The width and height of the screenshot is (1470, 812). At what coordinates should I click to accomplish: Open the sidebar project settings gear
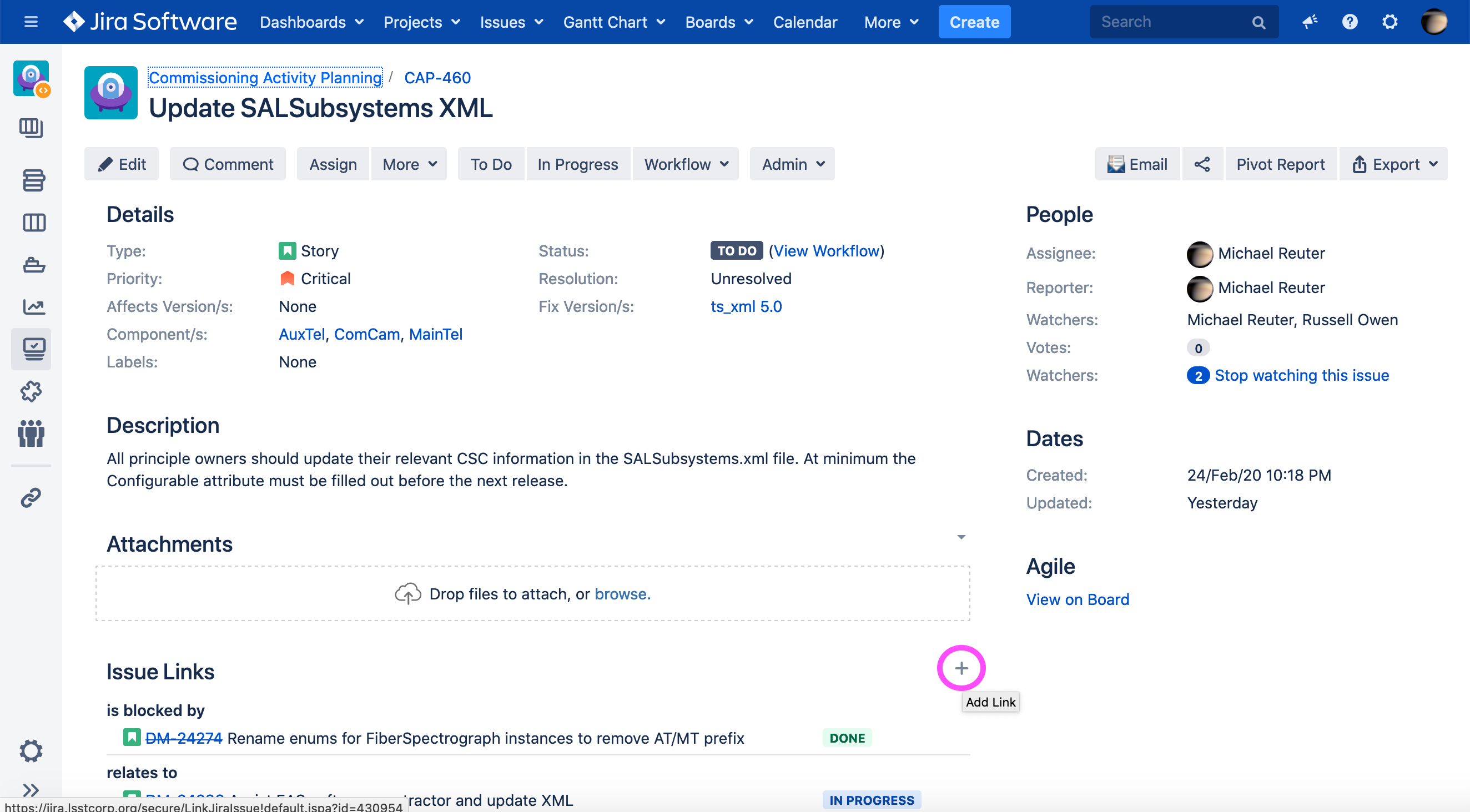(x=32, y=751)
